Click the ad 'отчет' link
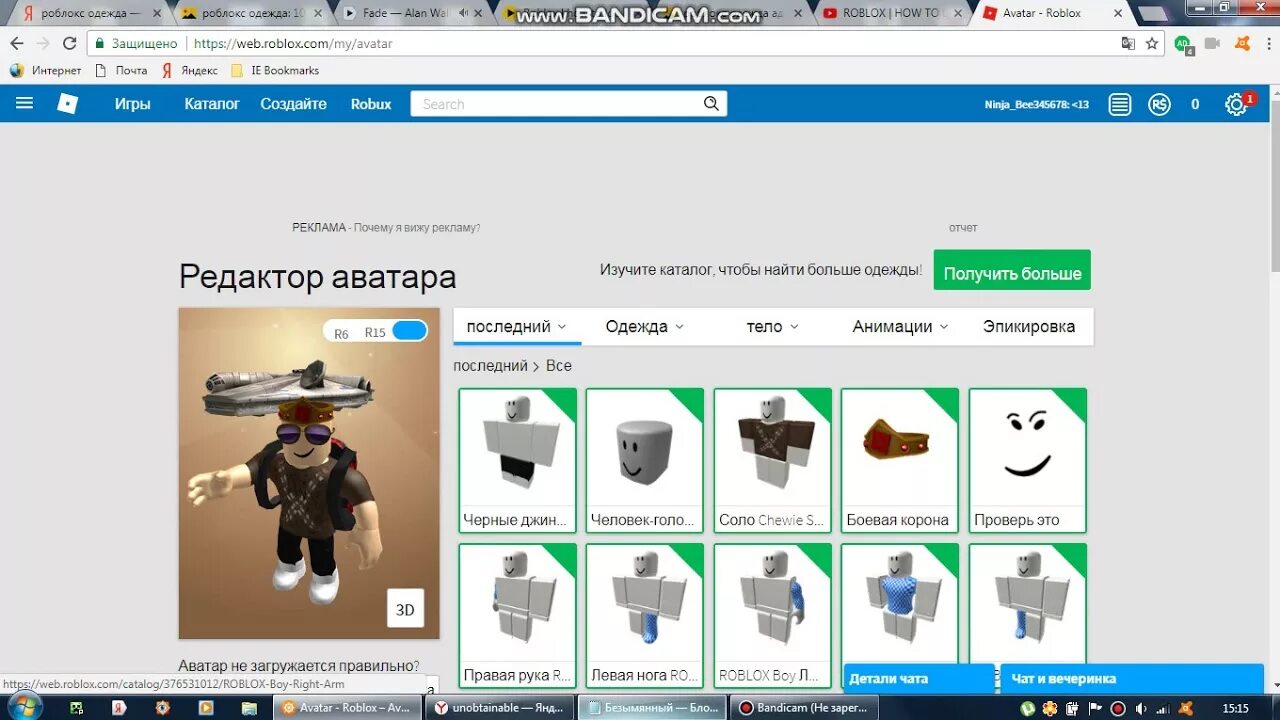The image size is (1280, 720). point(963,227)
